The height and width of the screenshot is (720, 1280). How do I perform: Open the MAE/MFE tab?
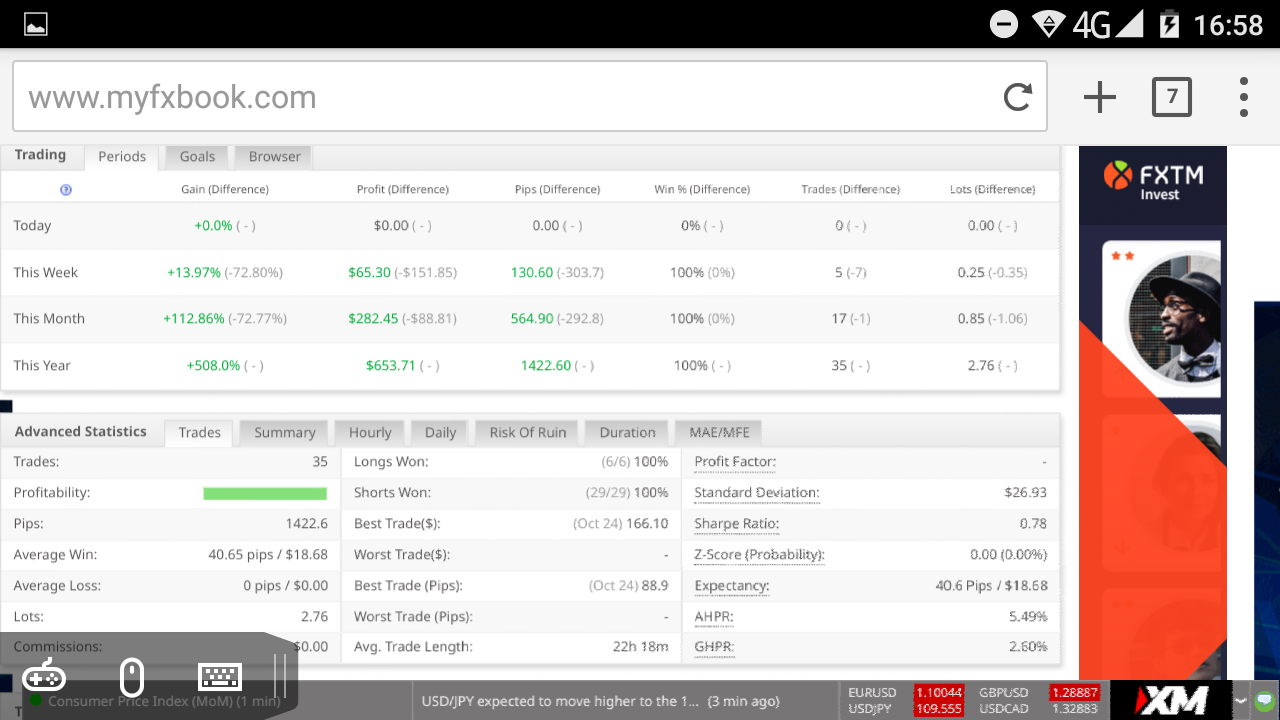tap(719, 433)
